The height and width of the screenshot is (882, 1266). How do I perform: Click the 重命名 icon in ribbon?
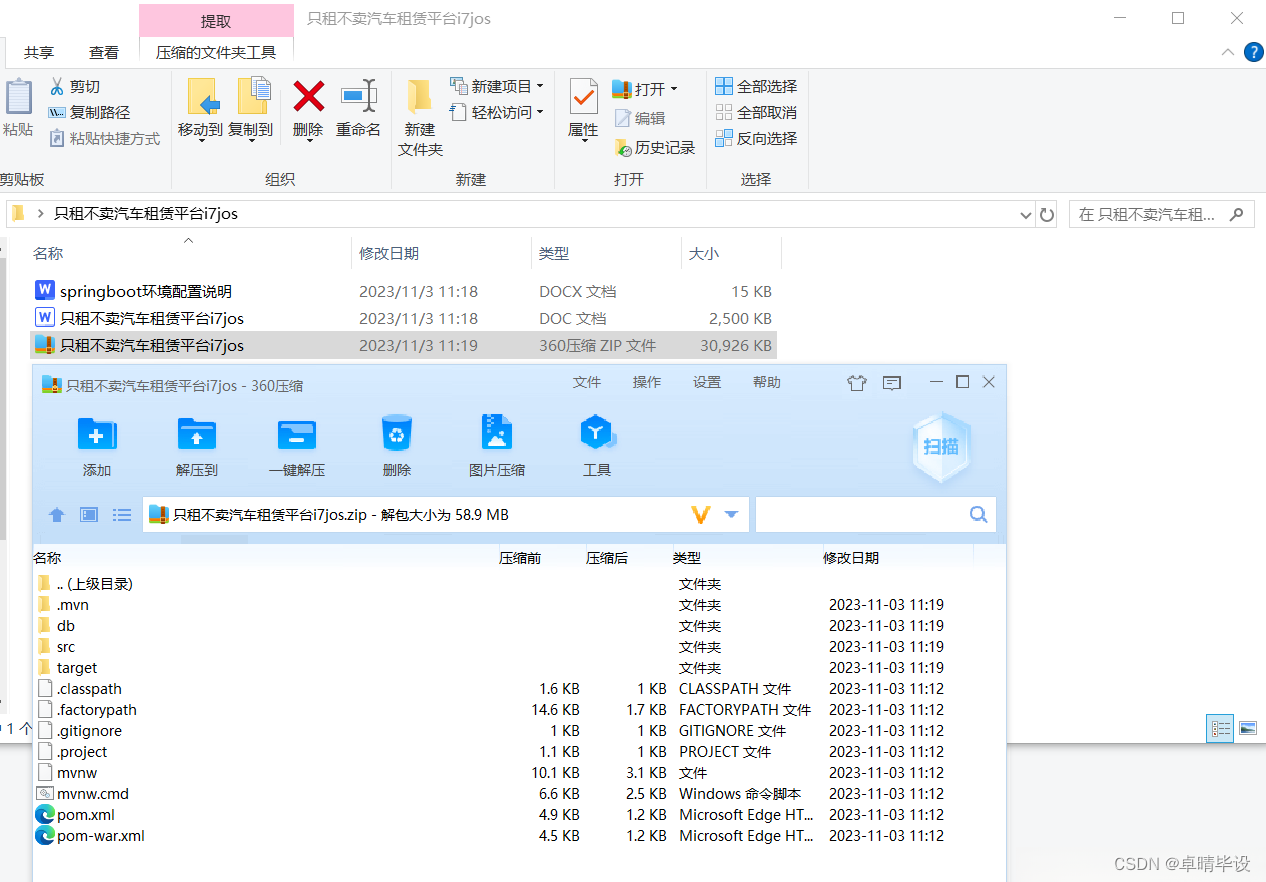358,96
